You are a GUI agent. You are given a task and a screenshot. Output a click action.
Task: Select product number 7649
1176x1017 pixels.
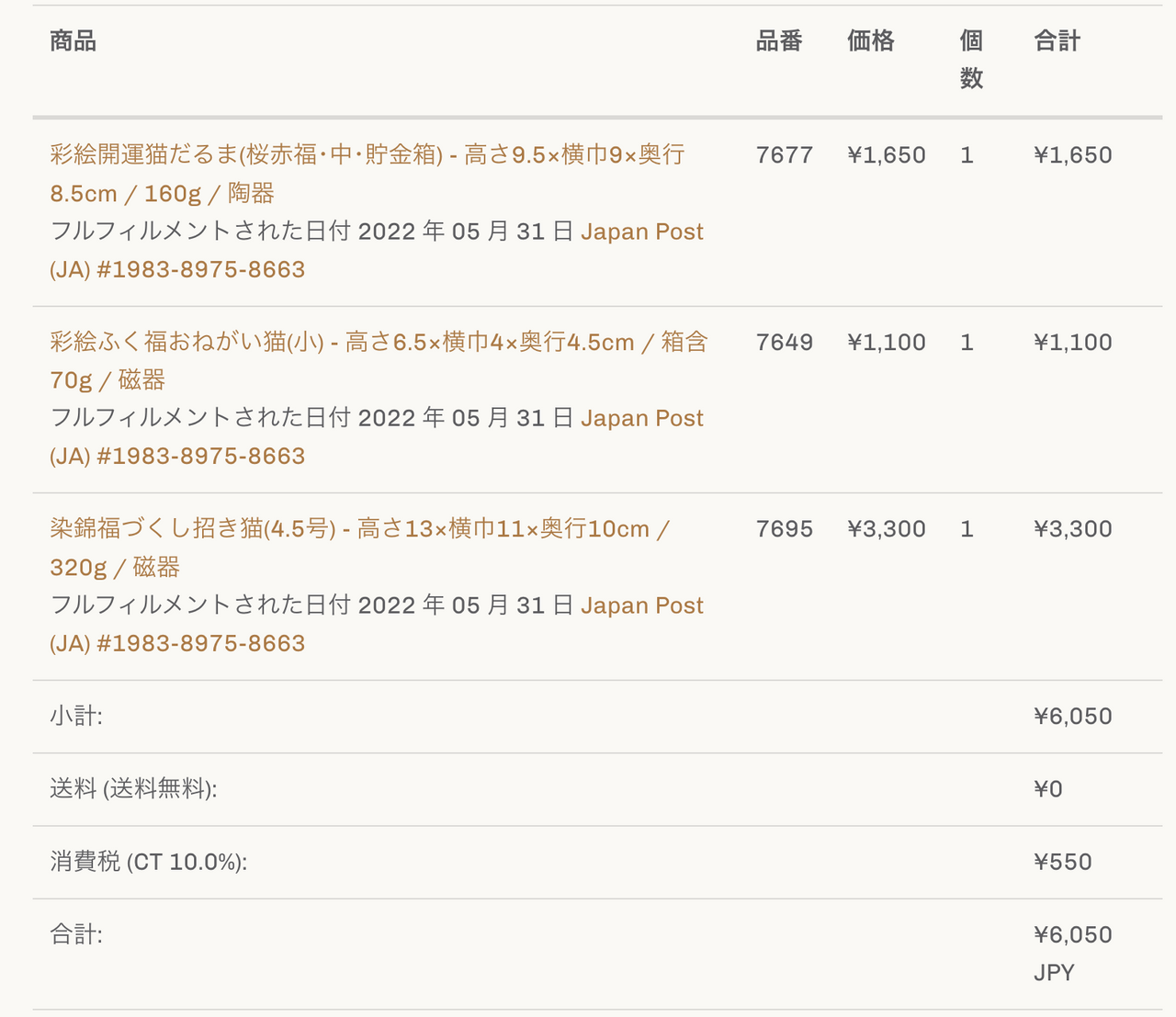pos(785,343)
